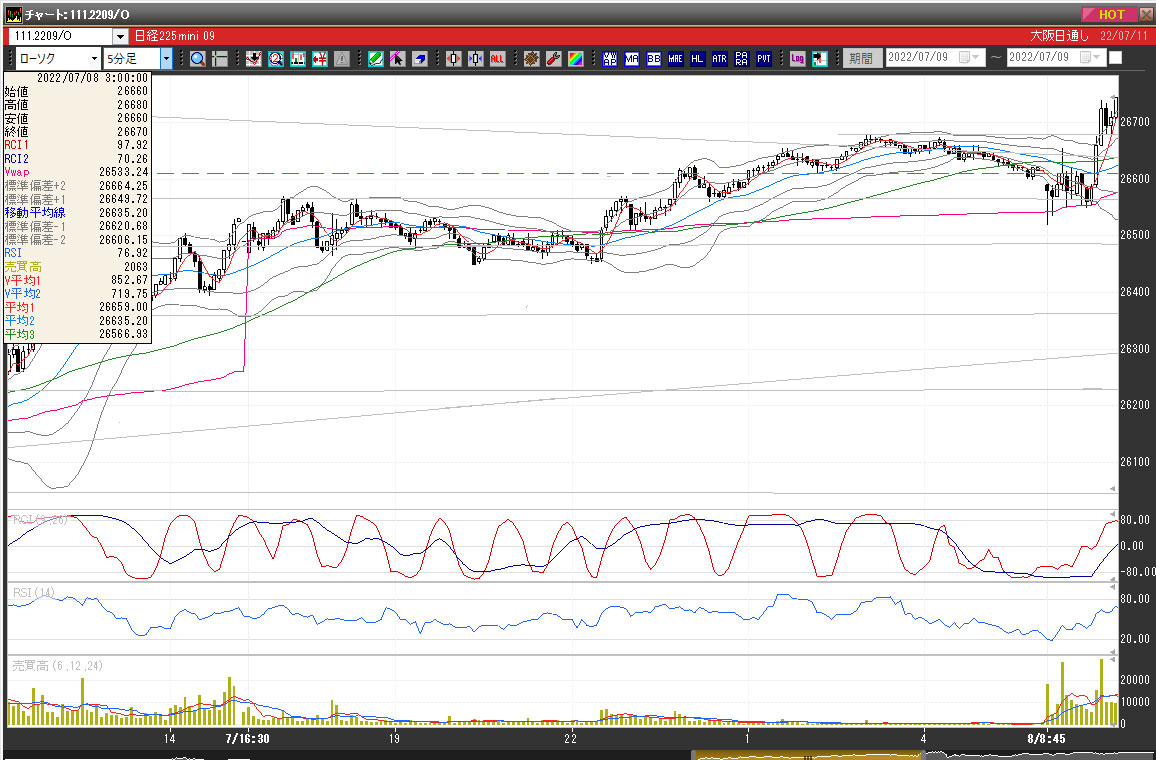Toggle the ATR indicator
The height and width of the screenshot is (760, 1156).
(720, 59)
